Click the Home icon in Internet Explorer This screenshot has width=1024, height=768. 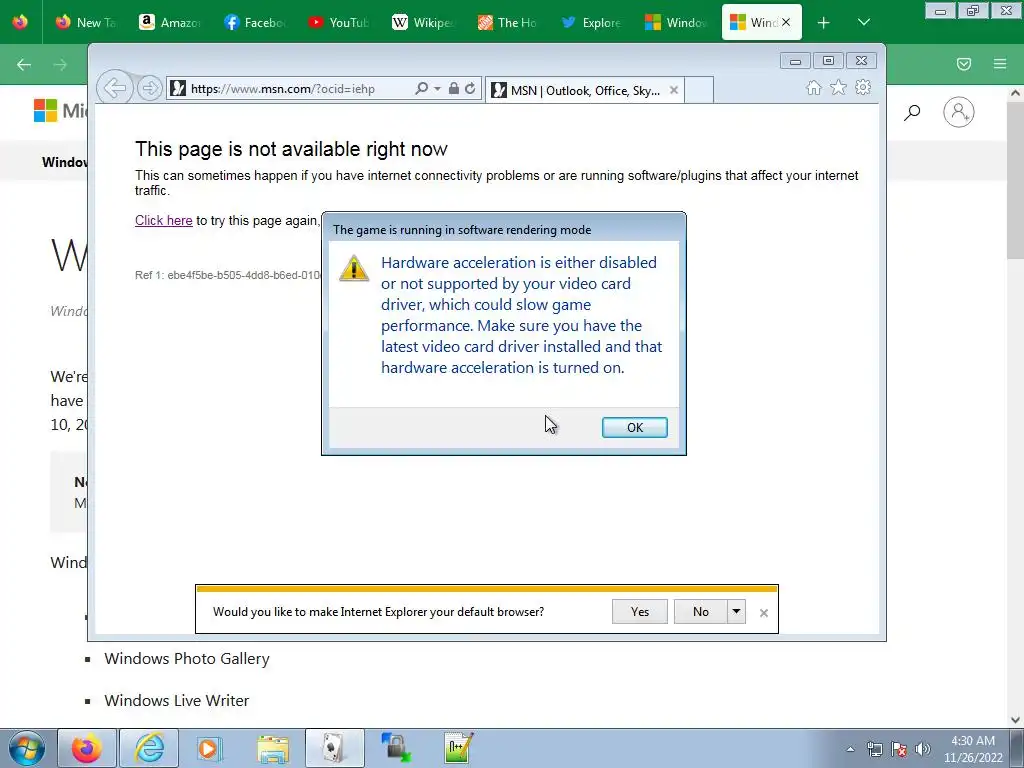coord(814,88)
